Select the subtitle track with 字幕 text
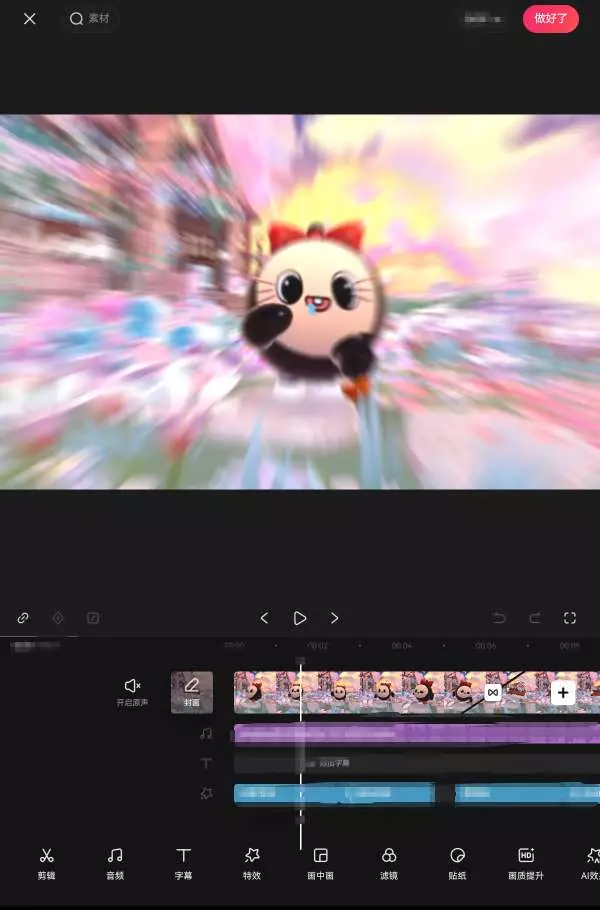The height and width of the screenshot is (910, 600). [417, 763]
